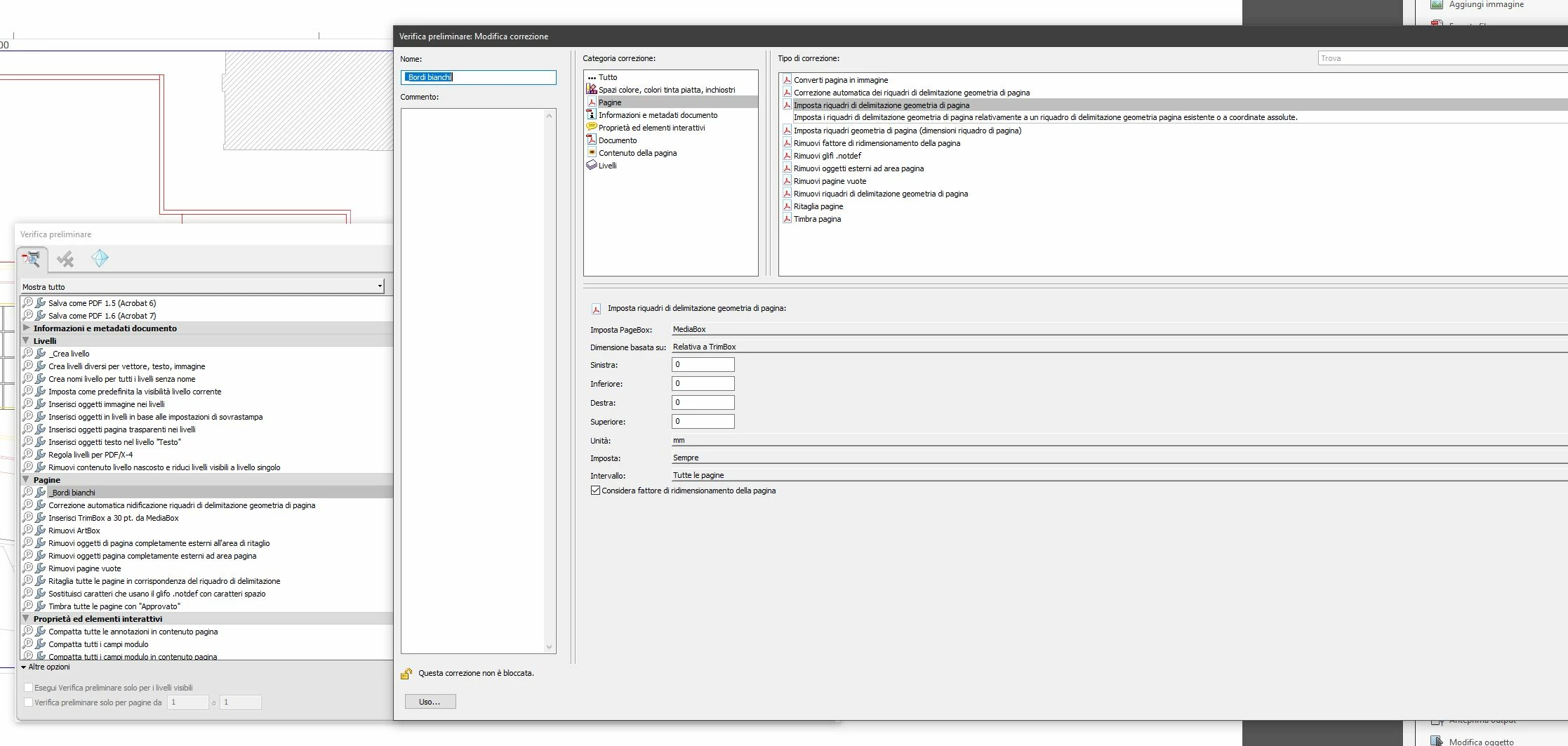Click the starting page number field
Screen dimensions: 1568x746
pos(187,702)
